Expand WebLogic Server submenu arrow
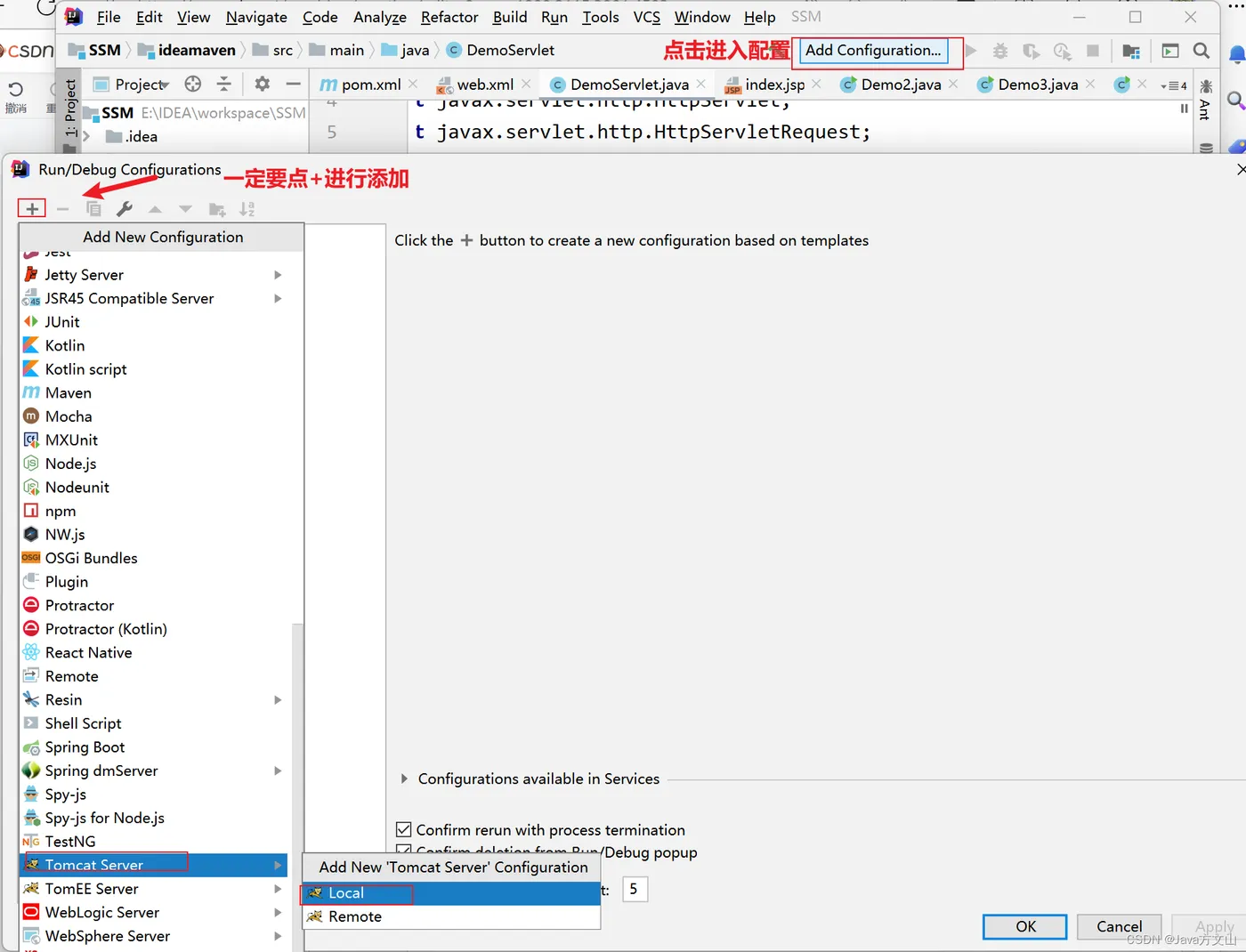Viewport: 1246px width, 952px height. tap(278, 913)
